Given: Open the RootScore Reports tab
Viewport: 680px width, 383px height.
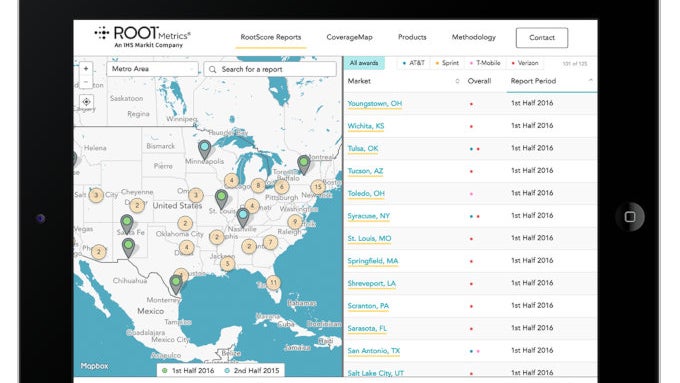Looking at the screenshot, I should click(x=271, y=37).
